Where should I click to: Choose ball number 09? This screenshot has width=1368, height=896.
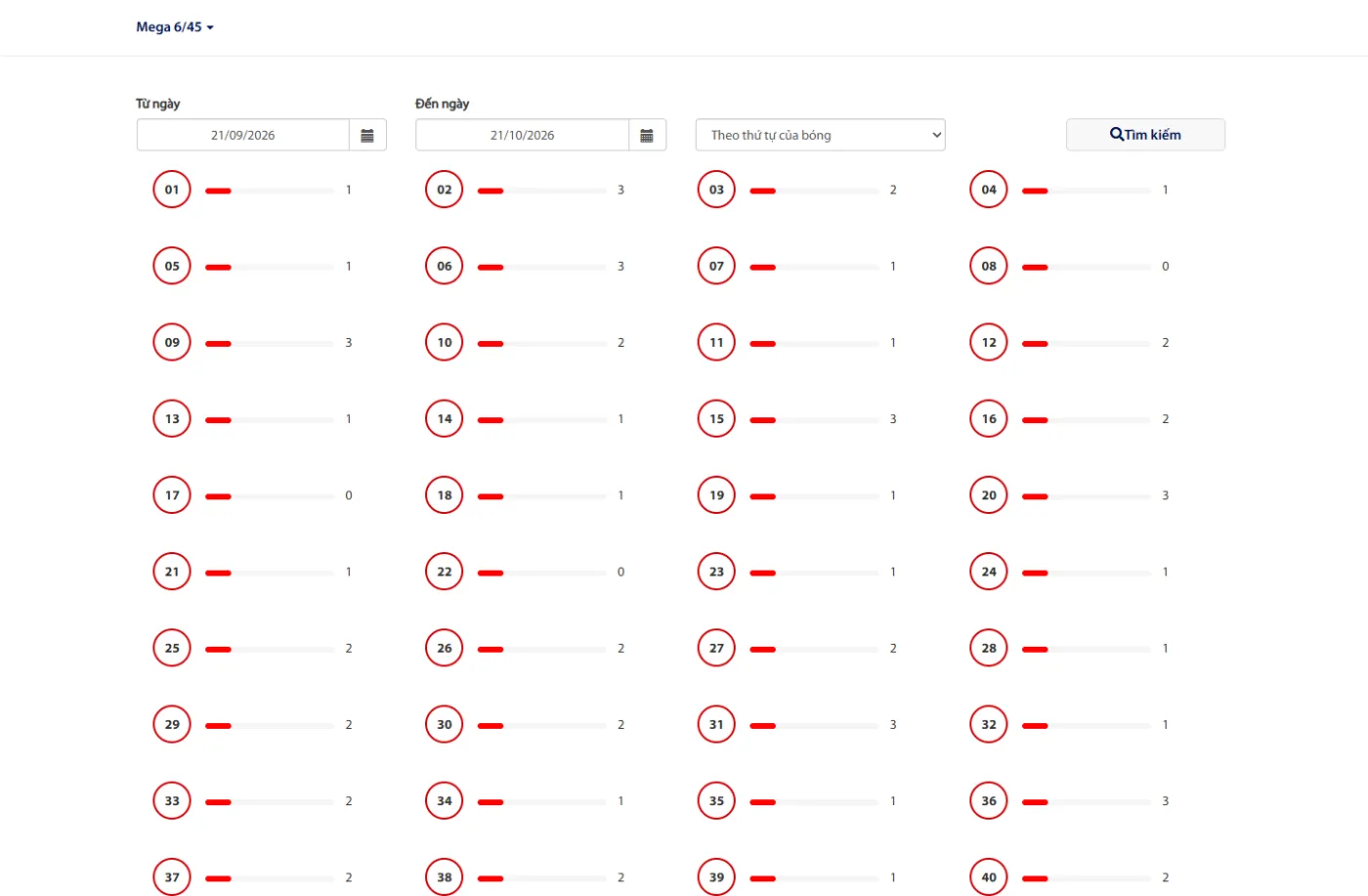click(172, 342)
